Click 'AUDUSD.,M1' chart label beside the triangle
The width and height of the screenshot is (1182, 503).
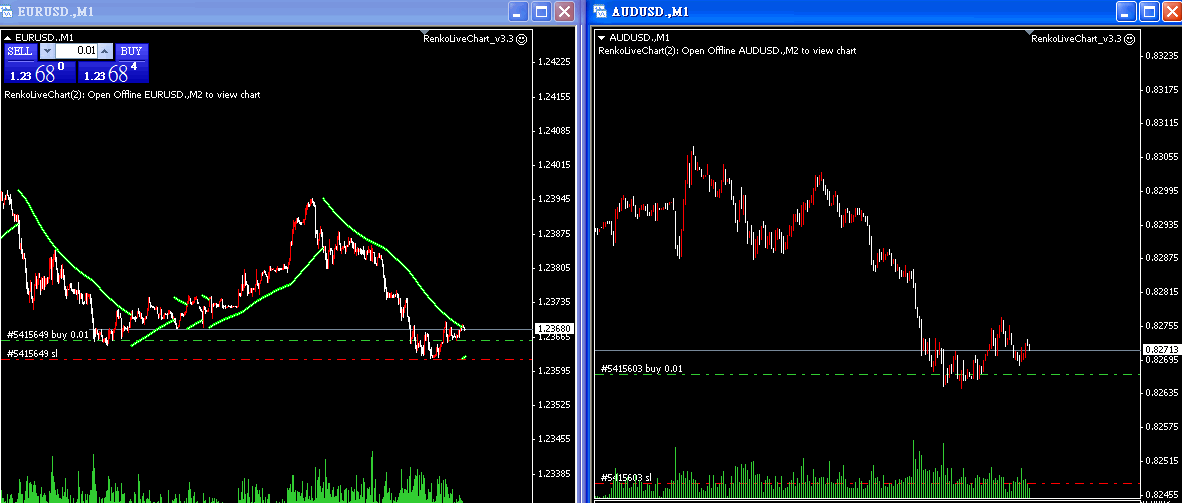tap(638, 37)
